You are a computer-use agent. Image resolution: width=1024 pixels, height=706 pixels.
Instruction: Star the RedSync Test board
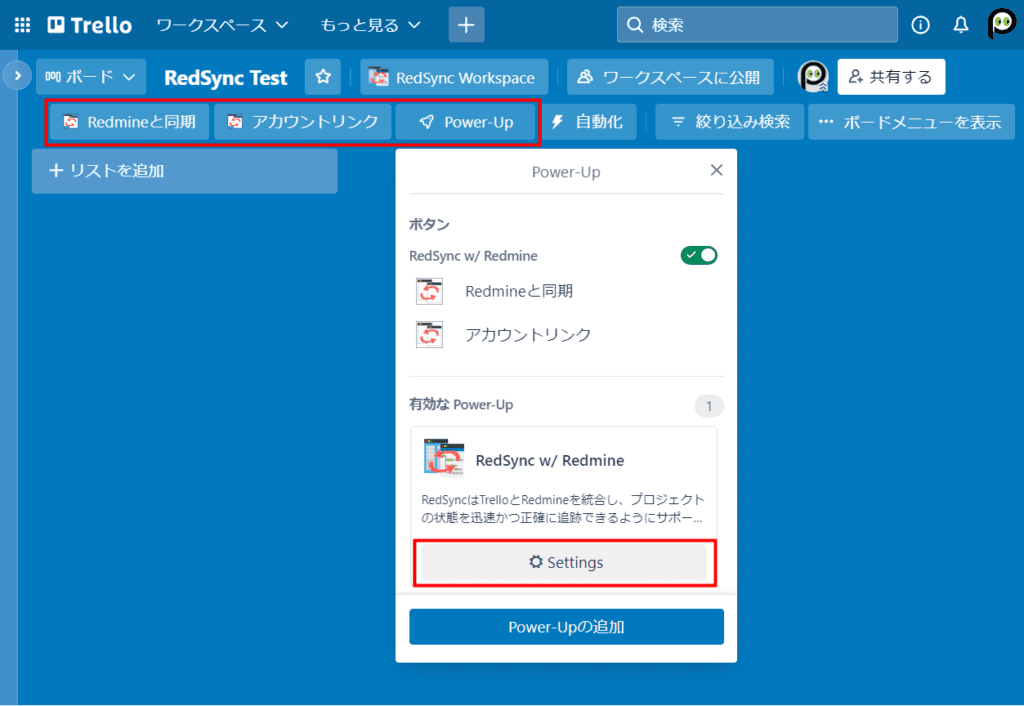tap(323, 77)
